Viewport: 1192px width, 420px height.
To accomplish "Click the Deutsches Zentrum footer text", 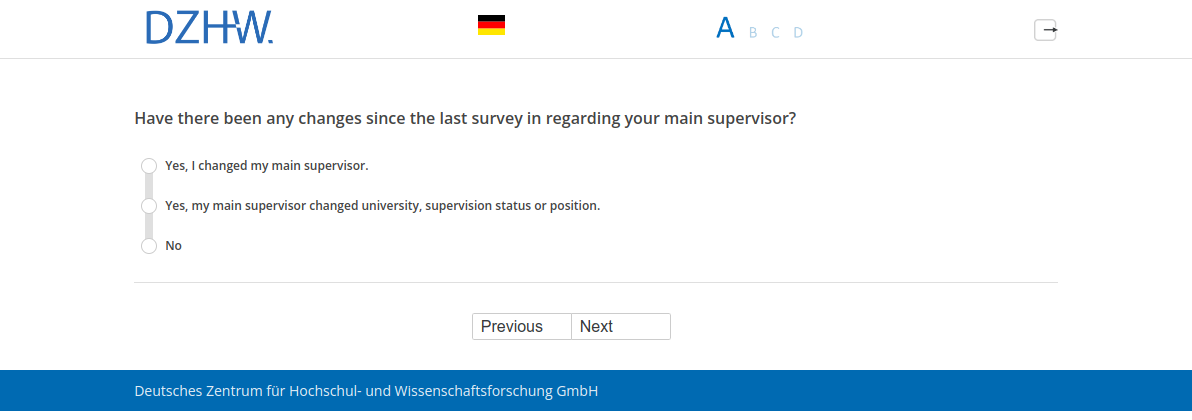I will click(366, 391).
